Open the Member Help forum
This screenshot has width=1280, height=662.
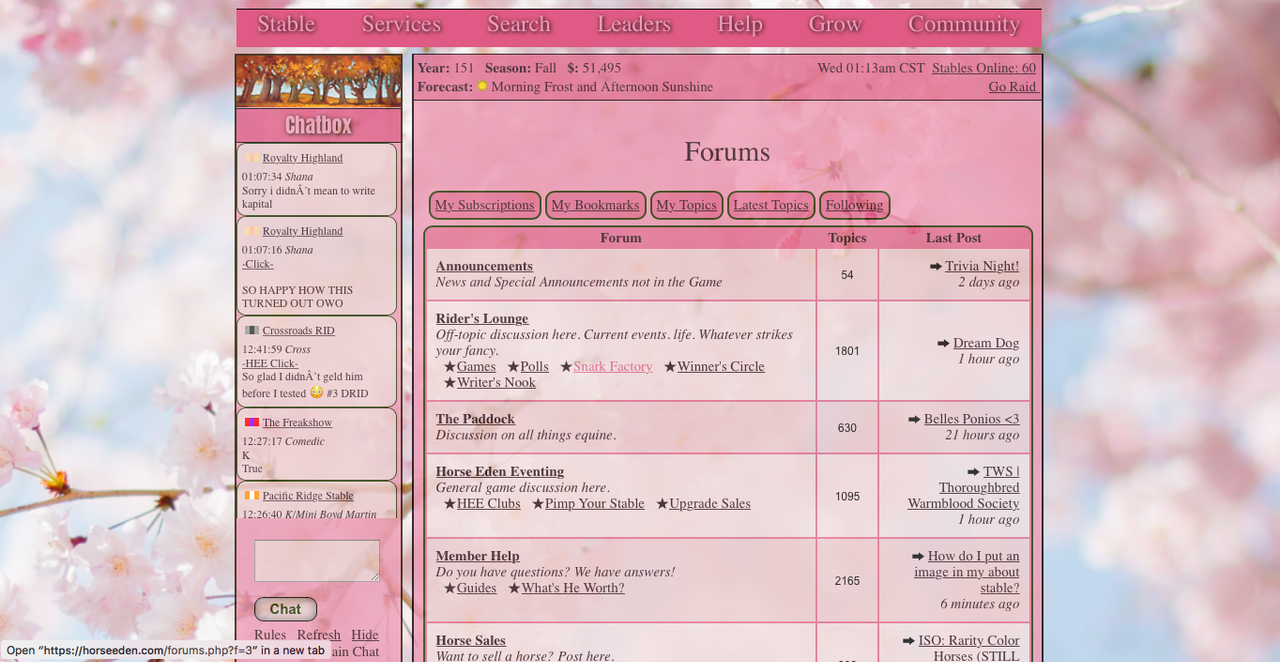(x=477, y=556)
